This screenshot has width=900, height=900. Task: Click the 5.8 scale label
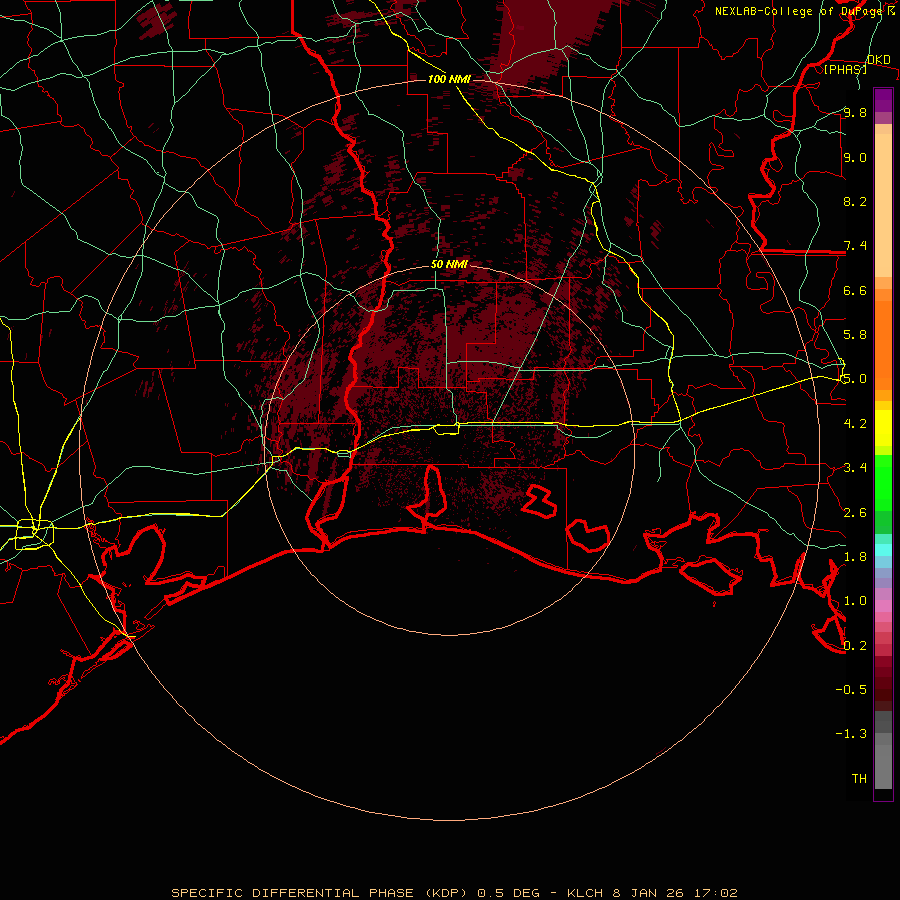[855, 335]
